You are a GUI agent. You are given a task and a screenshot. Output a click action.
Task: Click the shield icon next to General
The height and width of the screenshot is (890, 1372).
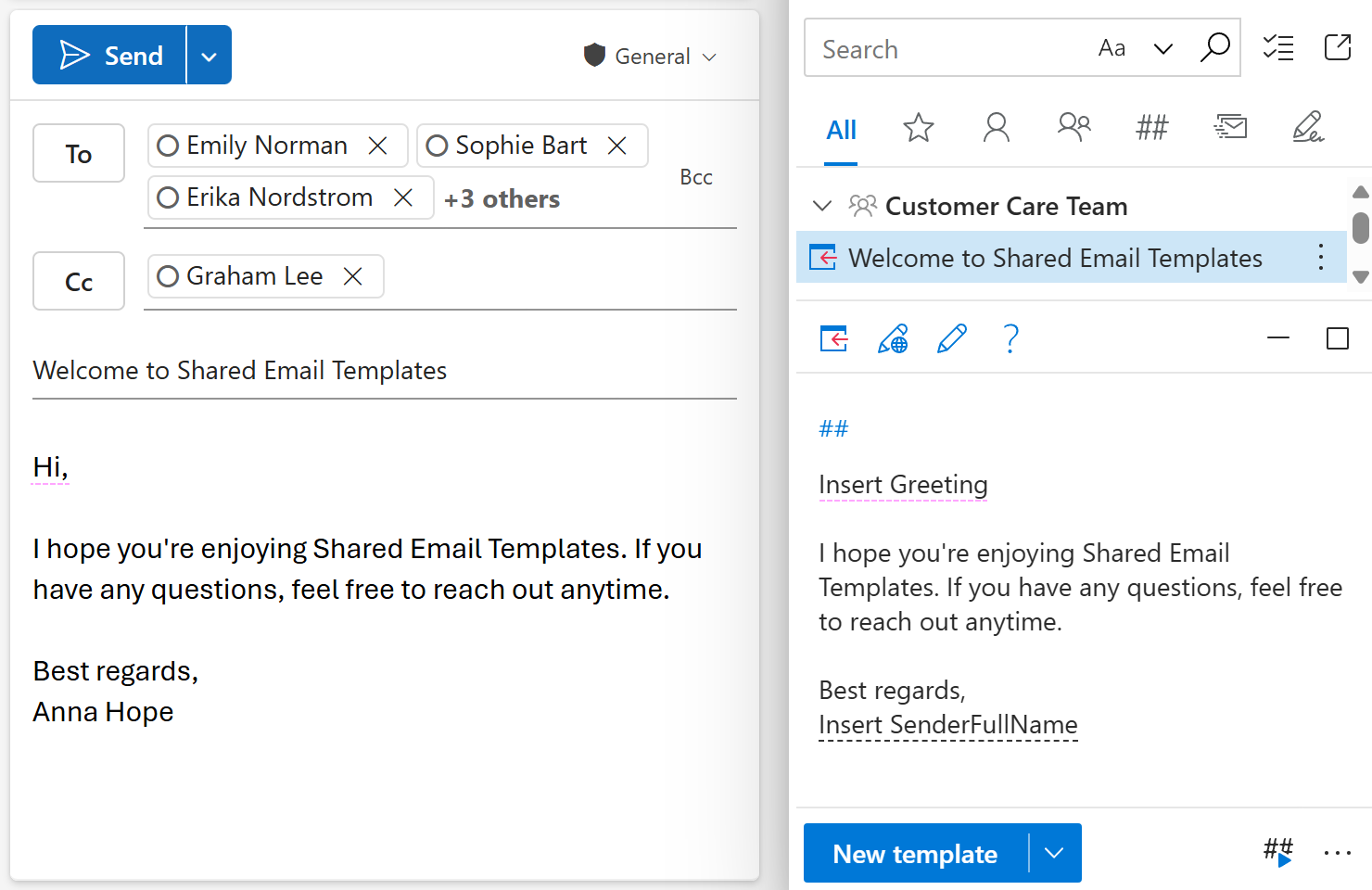point(594,56)
